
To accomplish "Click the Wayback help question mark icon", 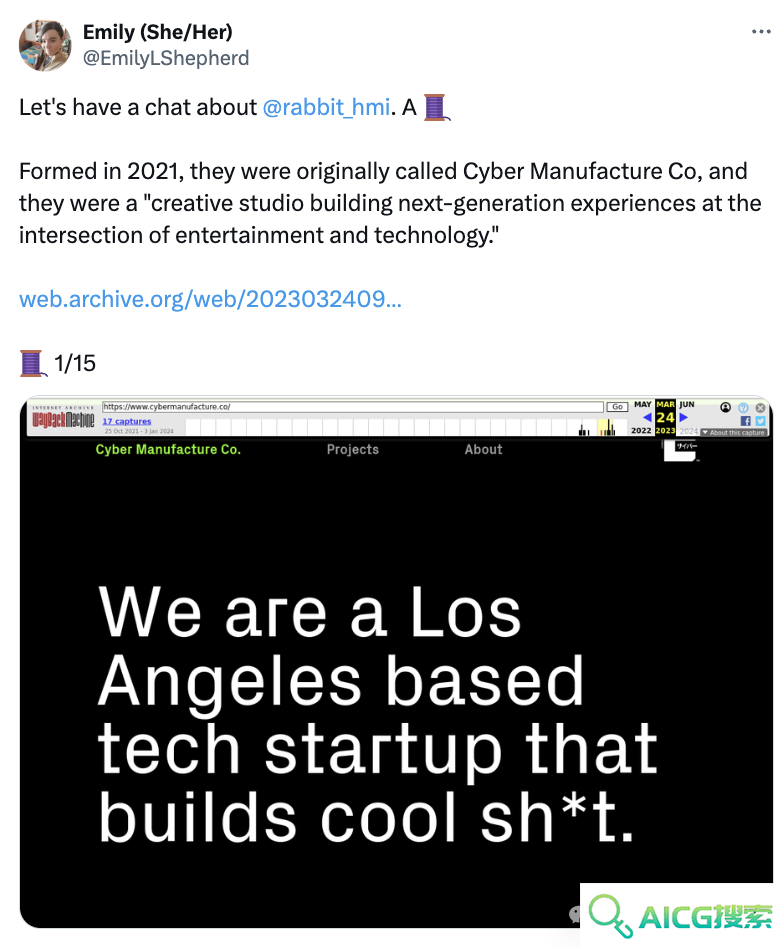I will point(743,407).
